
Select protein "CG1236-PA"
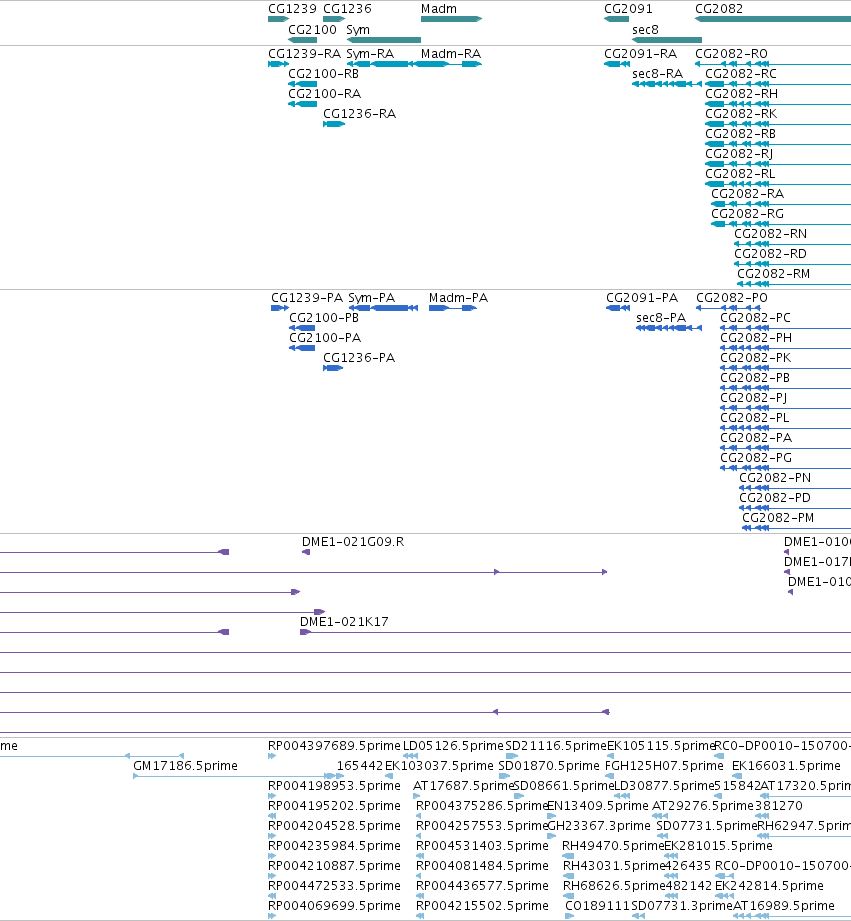pyautogui.click(x=359, y=358)
